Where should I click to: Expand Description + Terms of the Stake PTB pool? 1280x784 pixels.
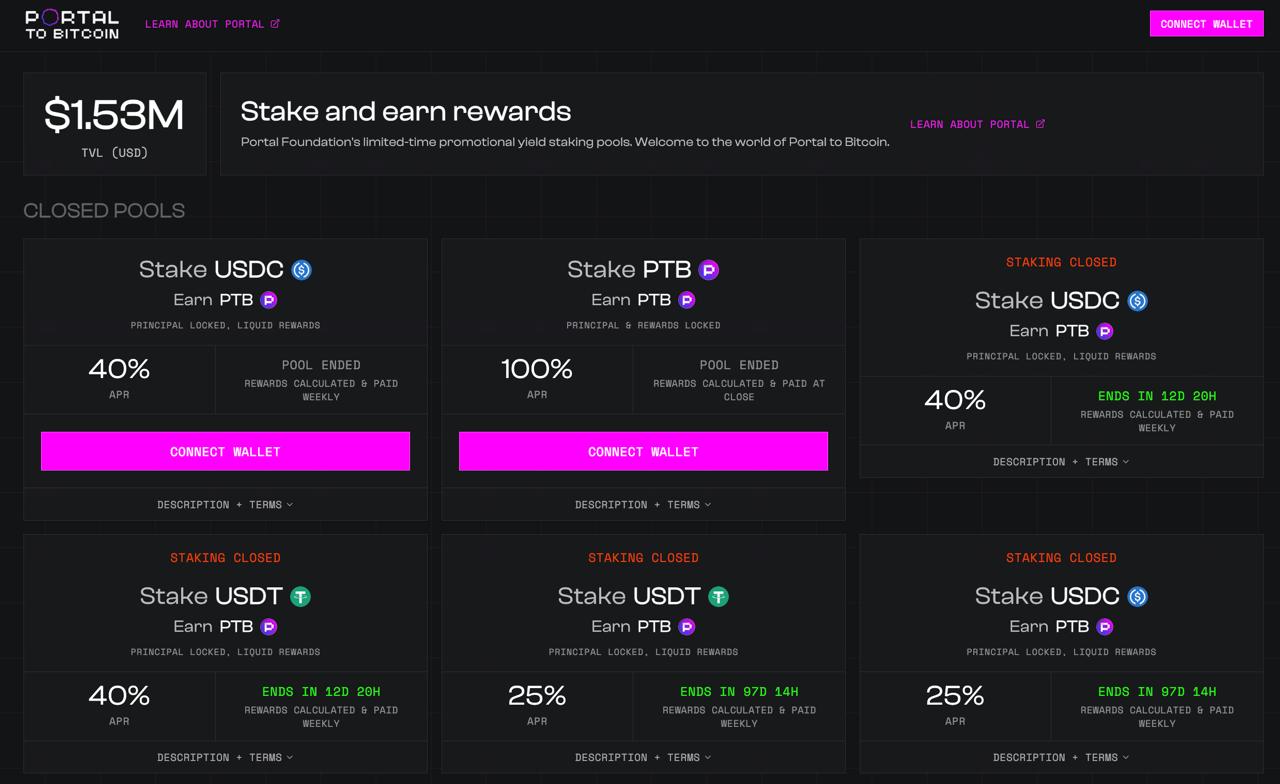(643, 505)
